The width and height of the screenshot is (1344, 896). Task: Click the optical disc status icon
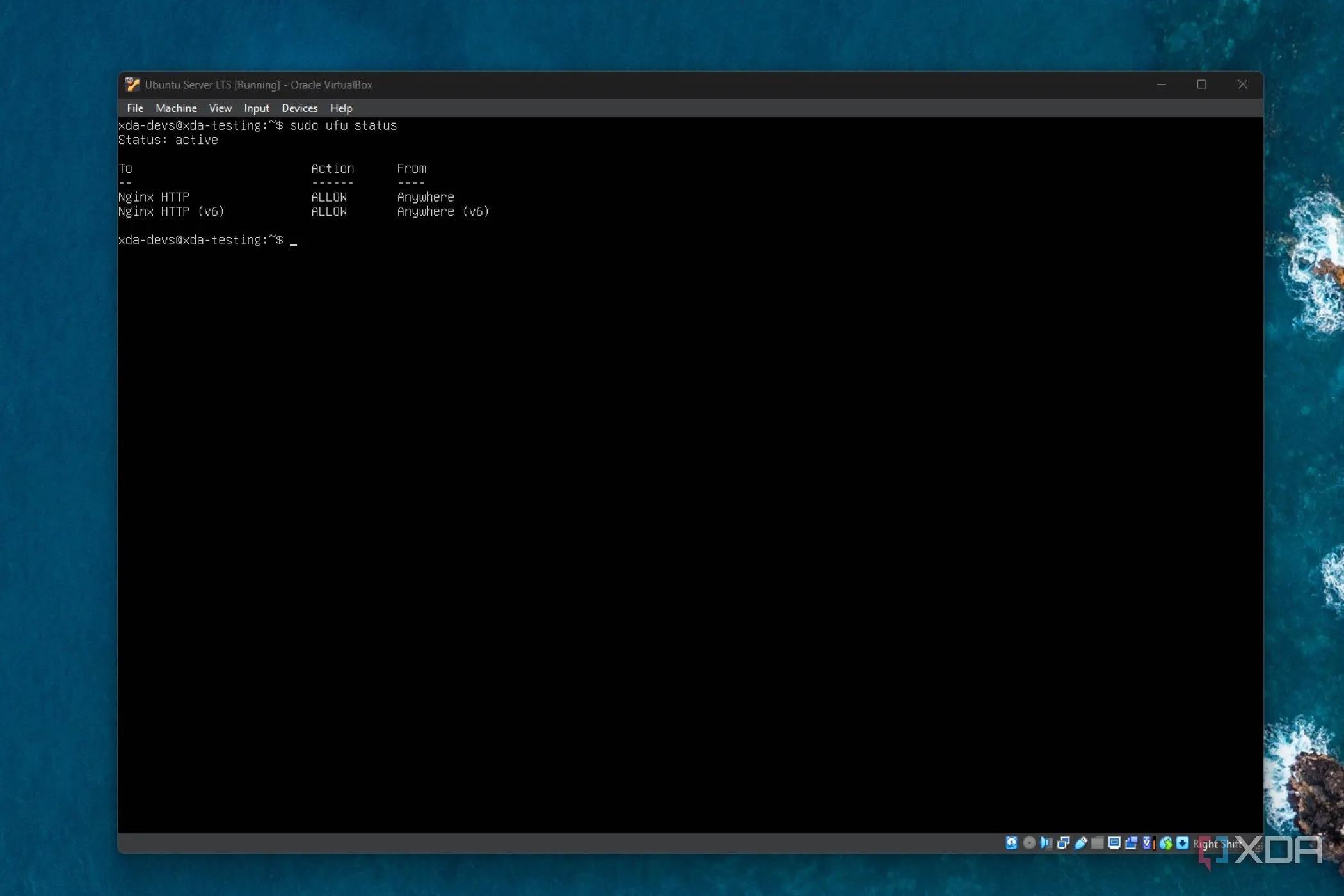tap(1029, 843)
